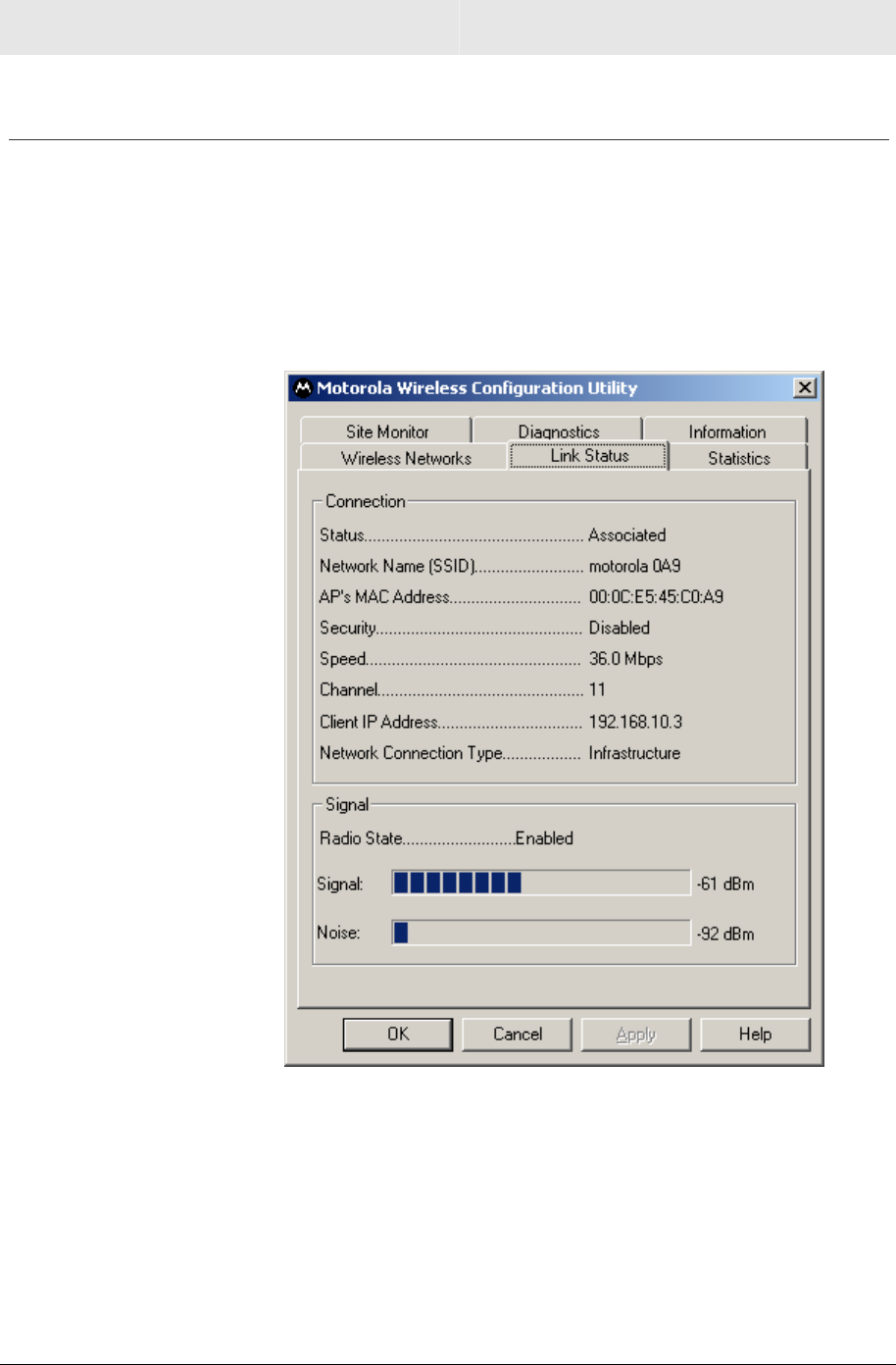Click the Noise level progress bar
Image resolution: width=896 pixels, height=1365 pixels.
541,933
